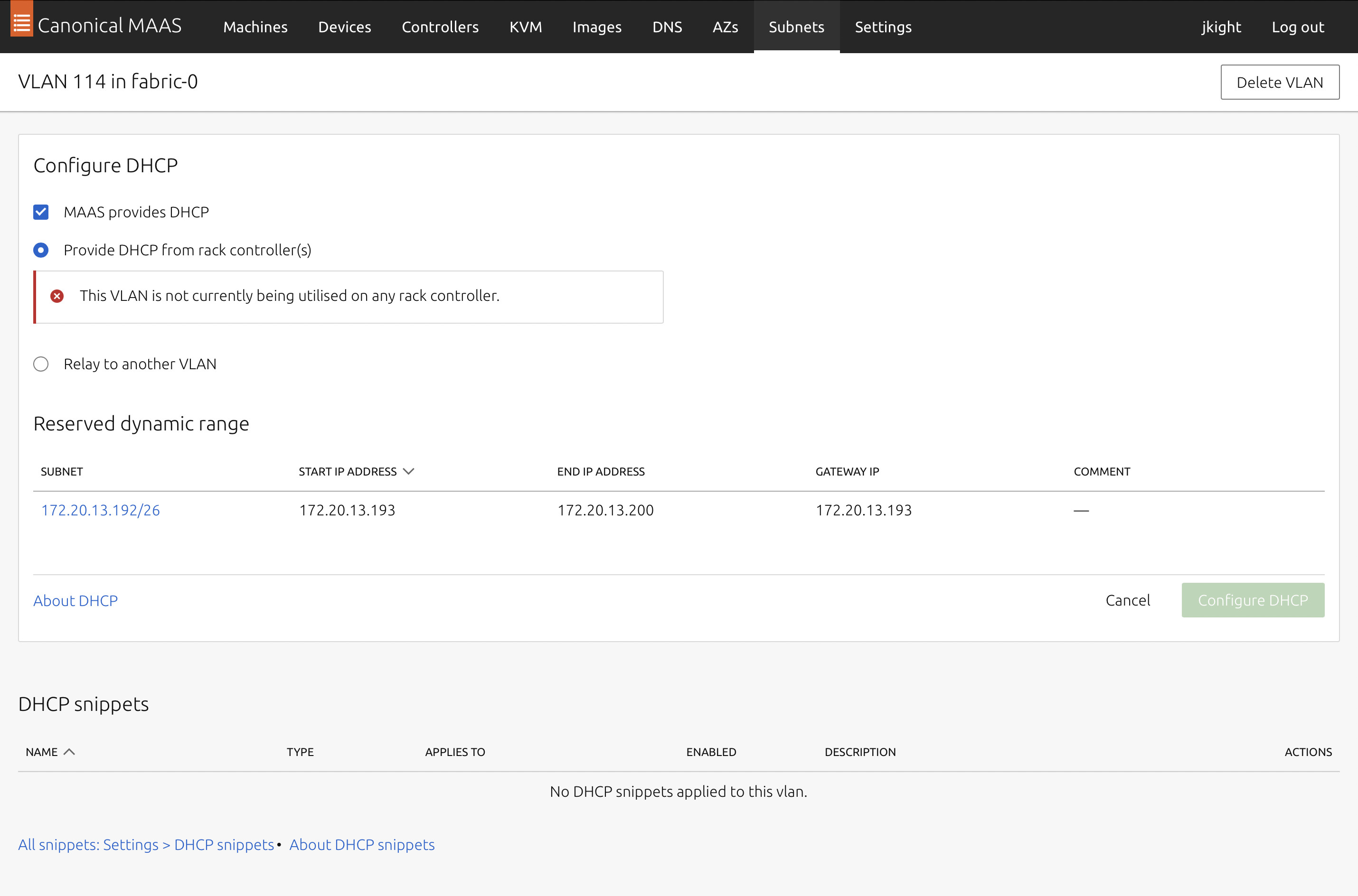Uncheck the MAAS provides DHCP checkbox

coord(40,212)
